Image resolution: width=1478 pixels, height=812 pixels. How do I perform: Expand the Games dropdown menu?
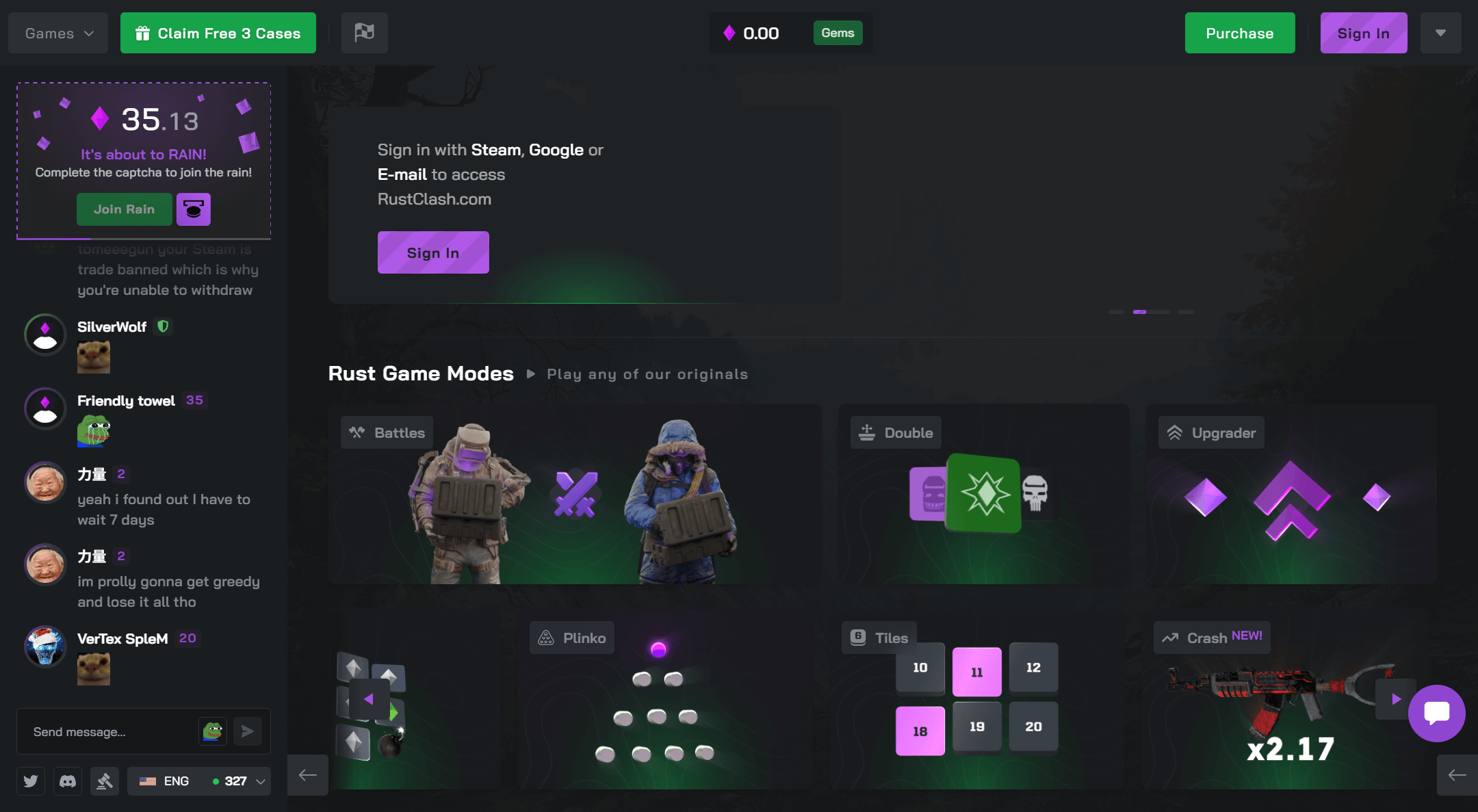[x=58, y=33]
